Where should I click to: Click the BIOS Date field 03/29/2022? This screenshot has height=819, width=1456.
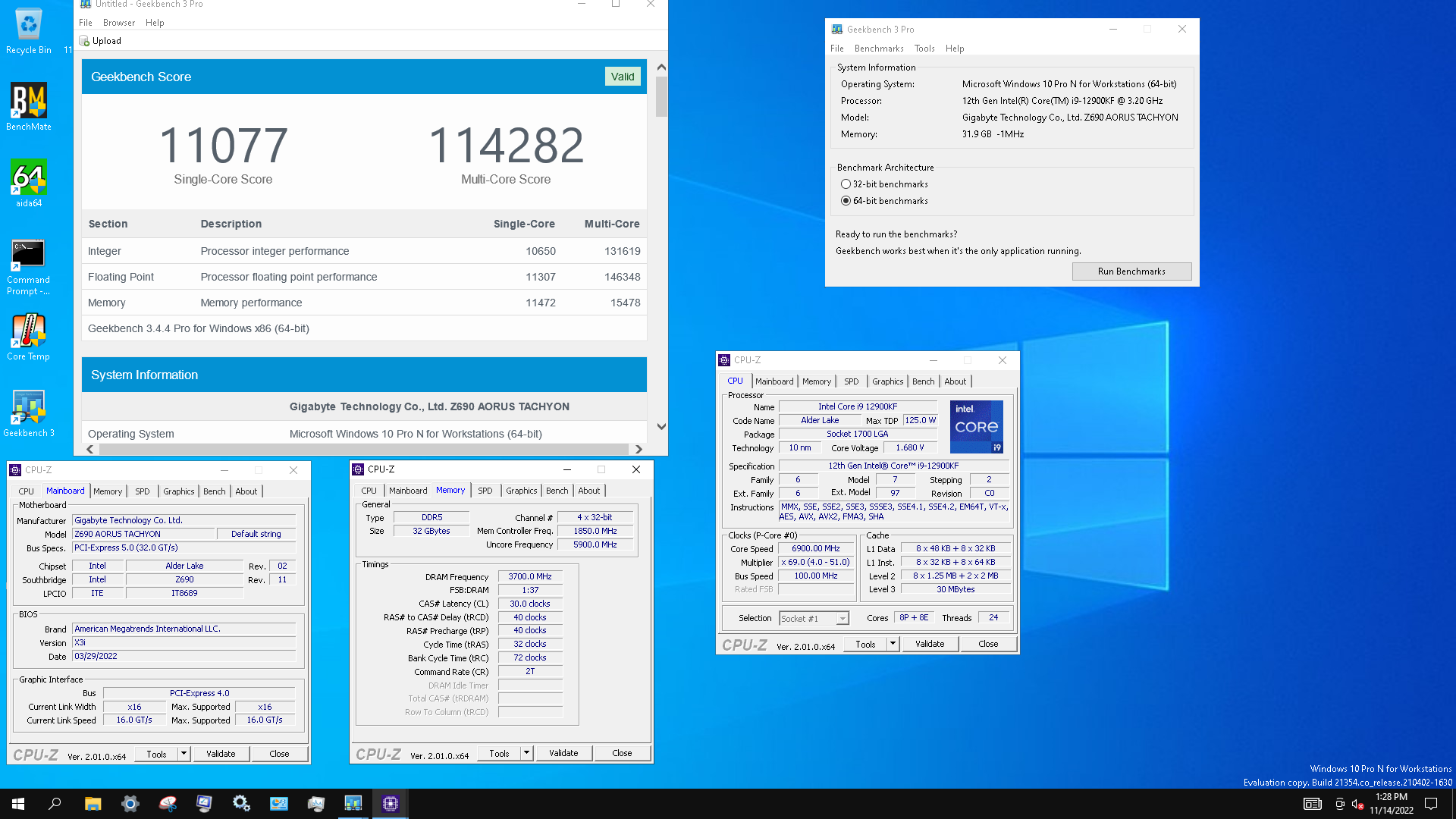(184, 657)
